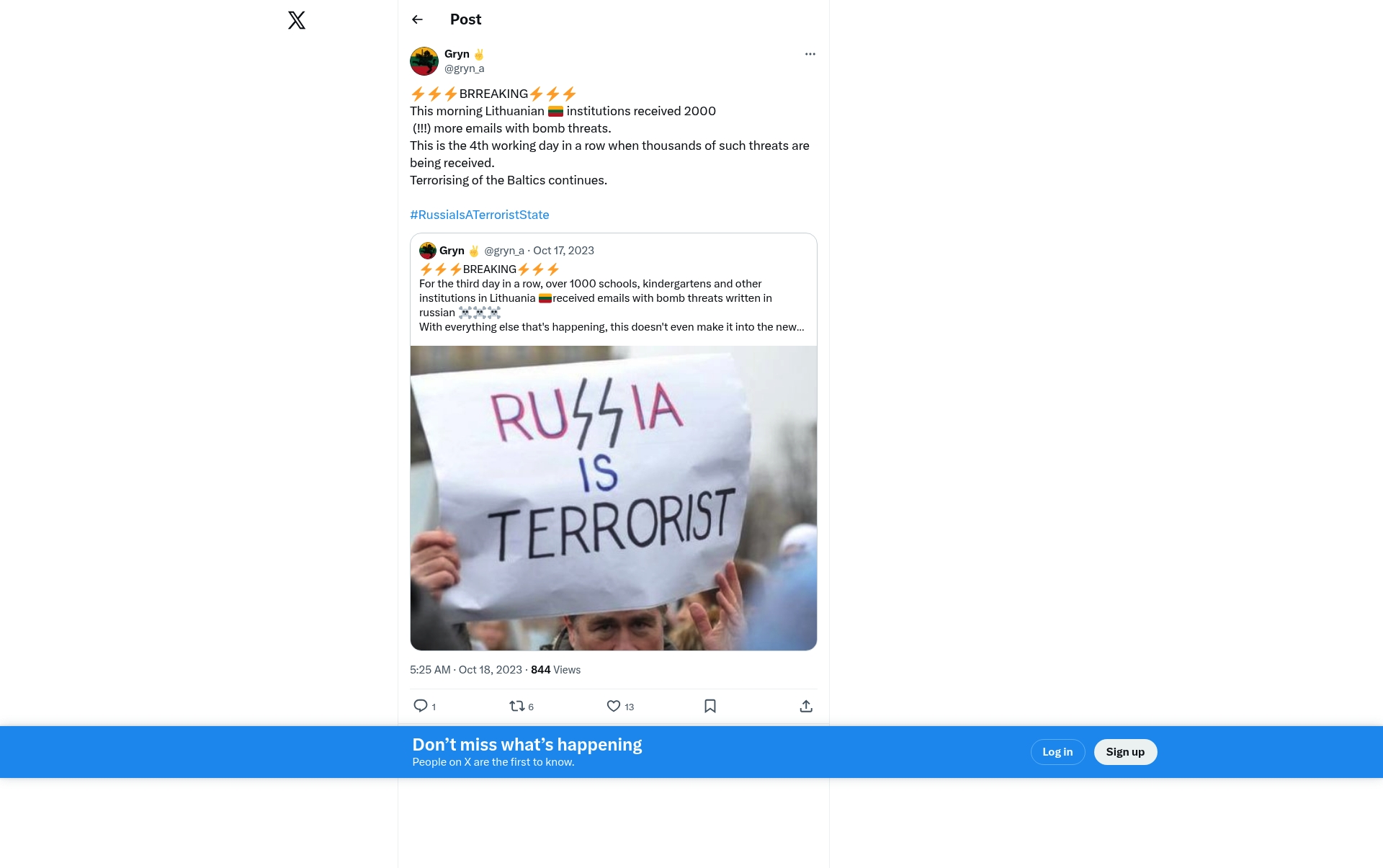Image resolution: width=1383 pixels, height=868 pixels.
Task: Click the 844 Views counter
Action: pyautogui.click(x=555, y=670)
